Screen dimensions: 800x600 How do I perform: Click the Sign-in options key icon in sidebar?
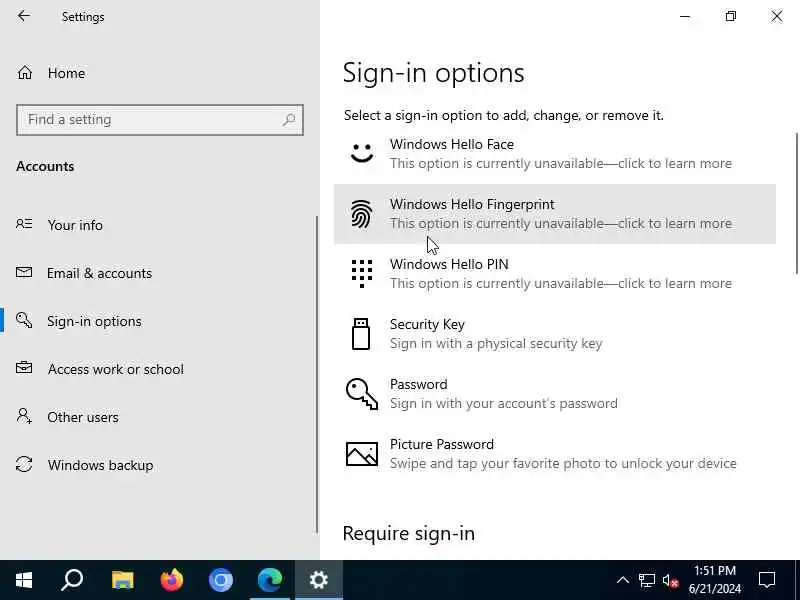tap(24, 320)
